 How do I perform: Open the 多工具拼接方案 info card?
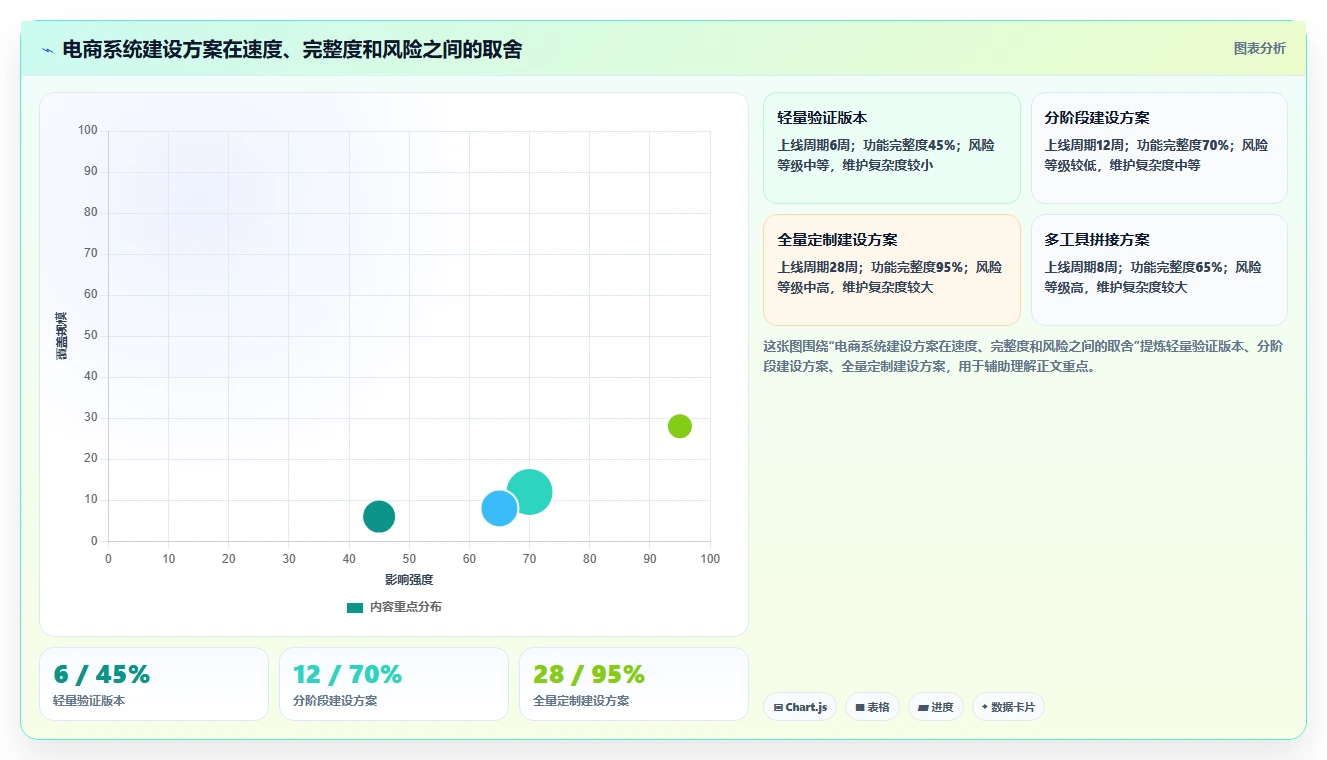coord(1159,270)
